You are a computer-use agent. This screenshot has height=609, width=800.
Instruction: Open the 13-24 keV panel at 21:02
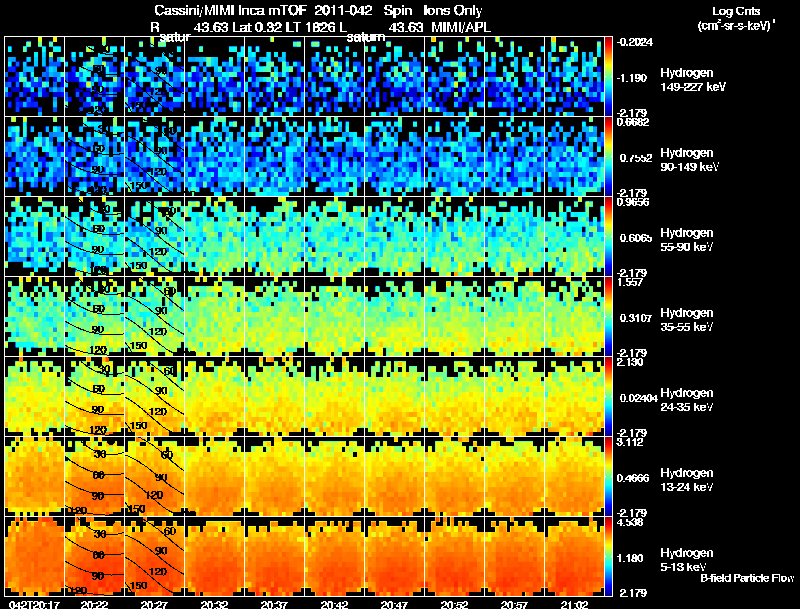point(574,477)
